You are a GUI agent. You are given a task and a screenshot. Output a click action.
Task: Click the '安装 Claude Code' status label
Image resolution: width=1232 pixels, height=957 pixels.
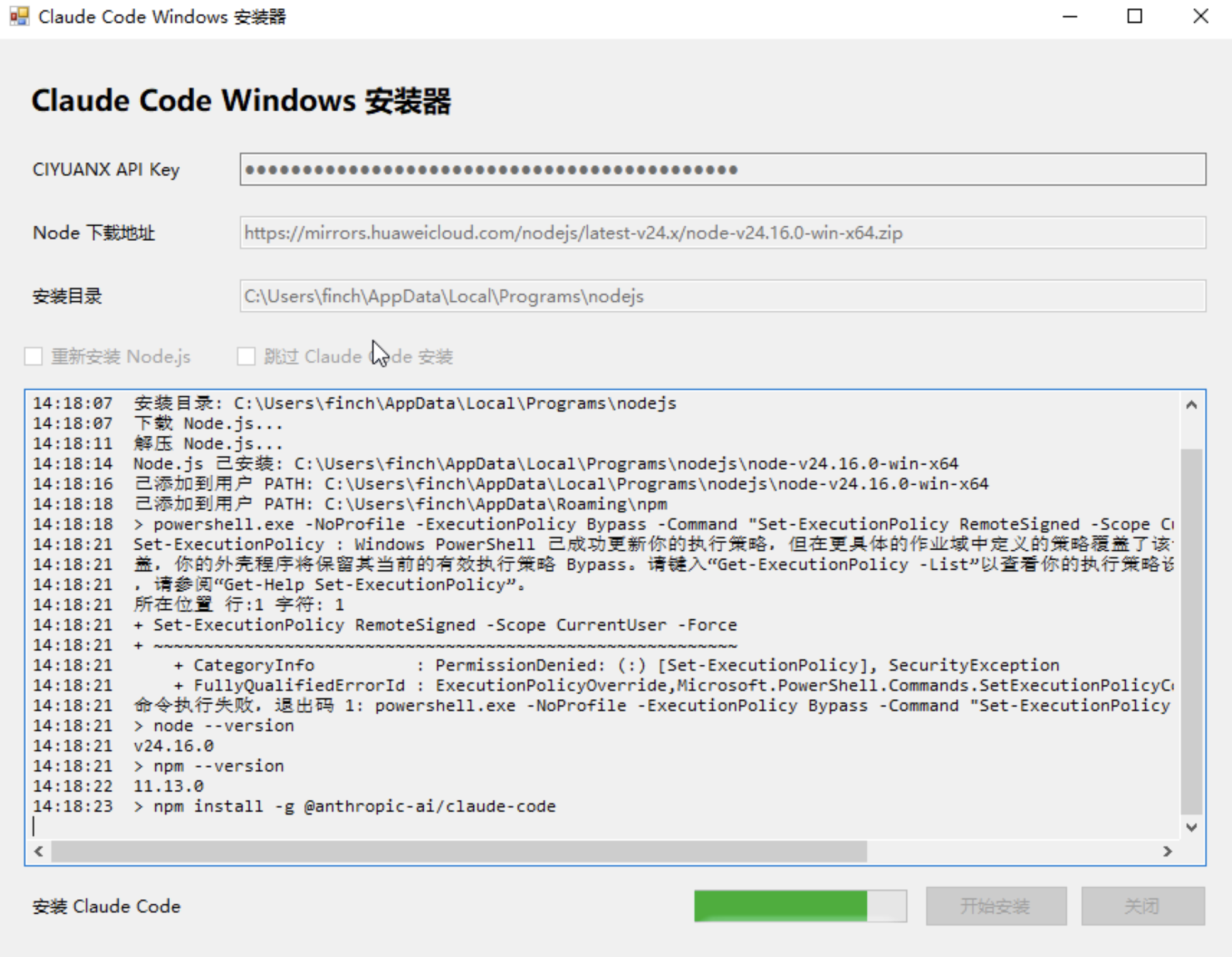coord(106,906)
